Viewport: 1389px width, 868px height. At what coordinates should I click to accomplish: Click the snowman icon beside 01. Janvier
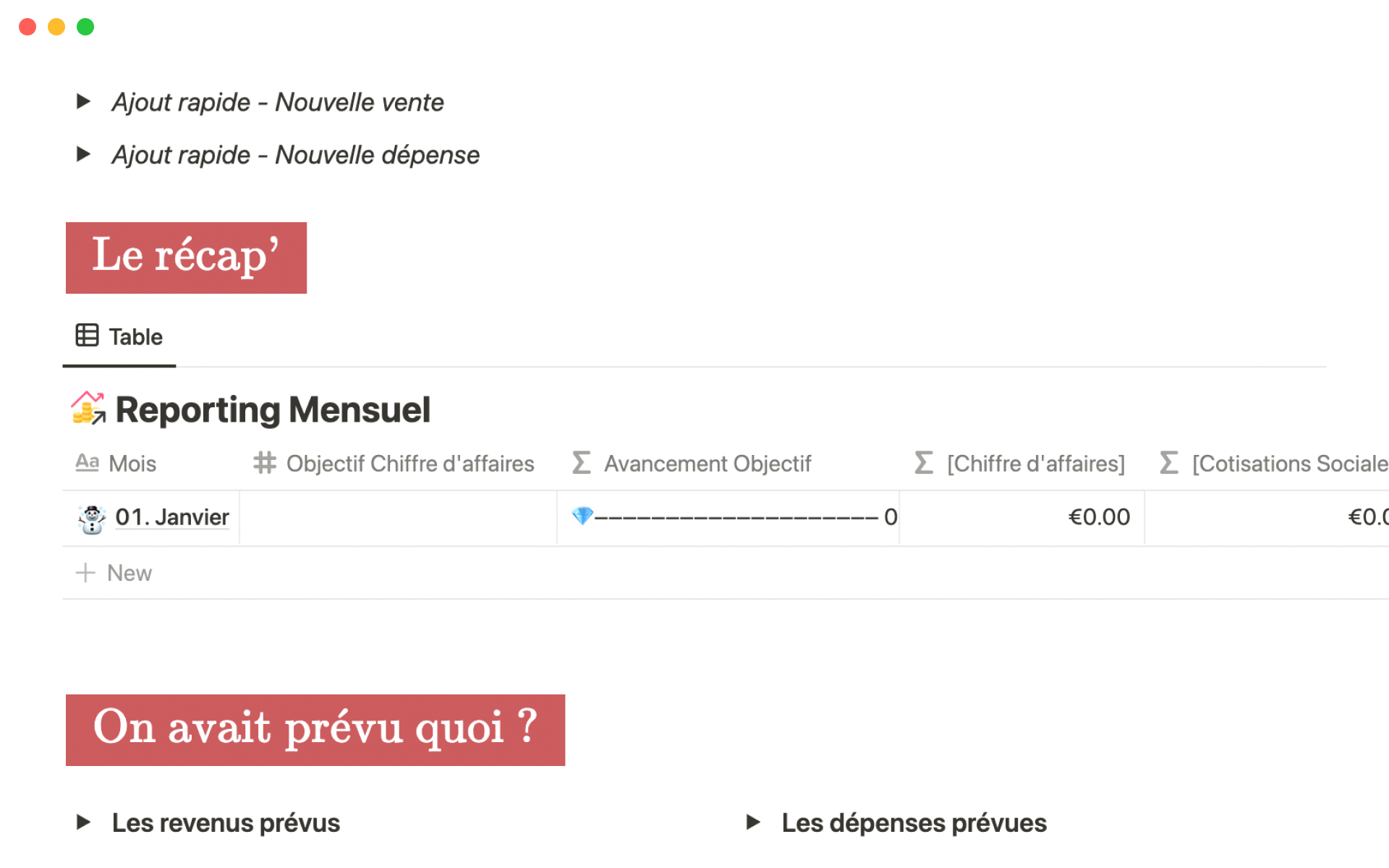coord(92,519)
